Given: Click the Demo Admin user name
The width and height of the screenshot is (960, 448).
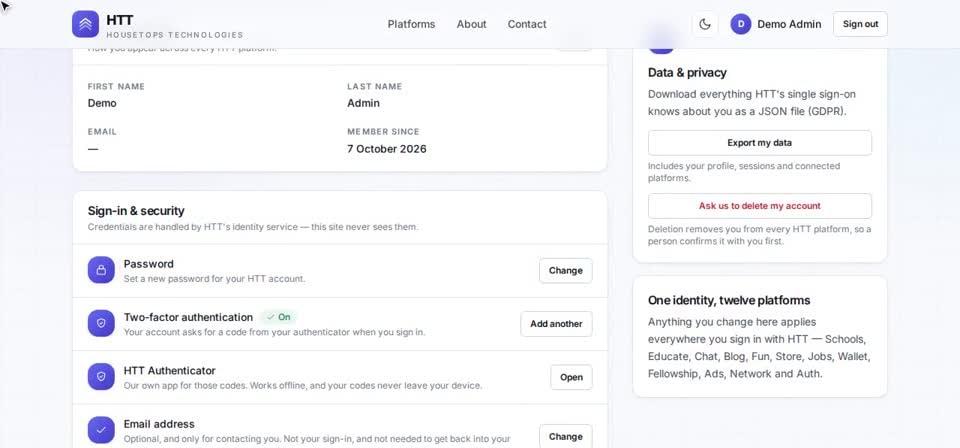Looking at the screenshot, I should pos(789,24).
